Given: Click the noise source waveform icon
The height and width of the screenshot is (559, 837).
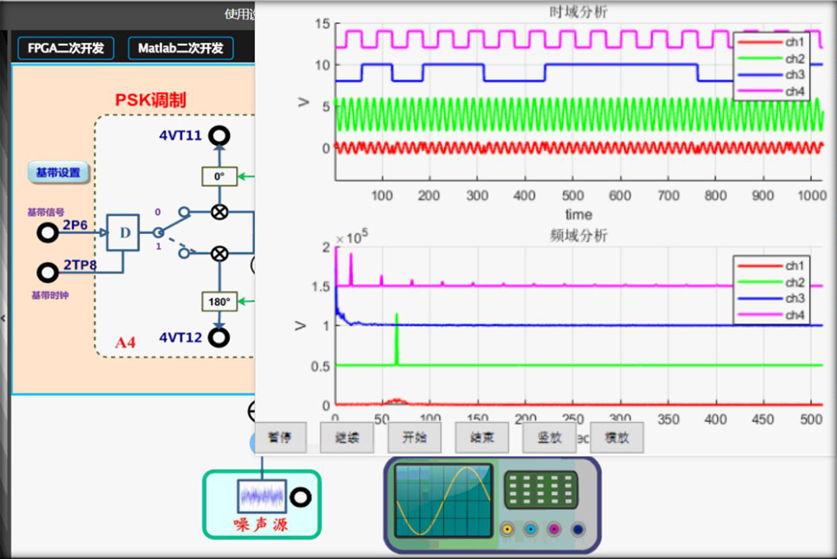Looking at the screenshot, I should point(261,497).
